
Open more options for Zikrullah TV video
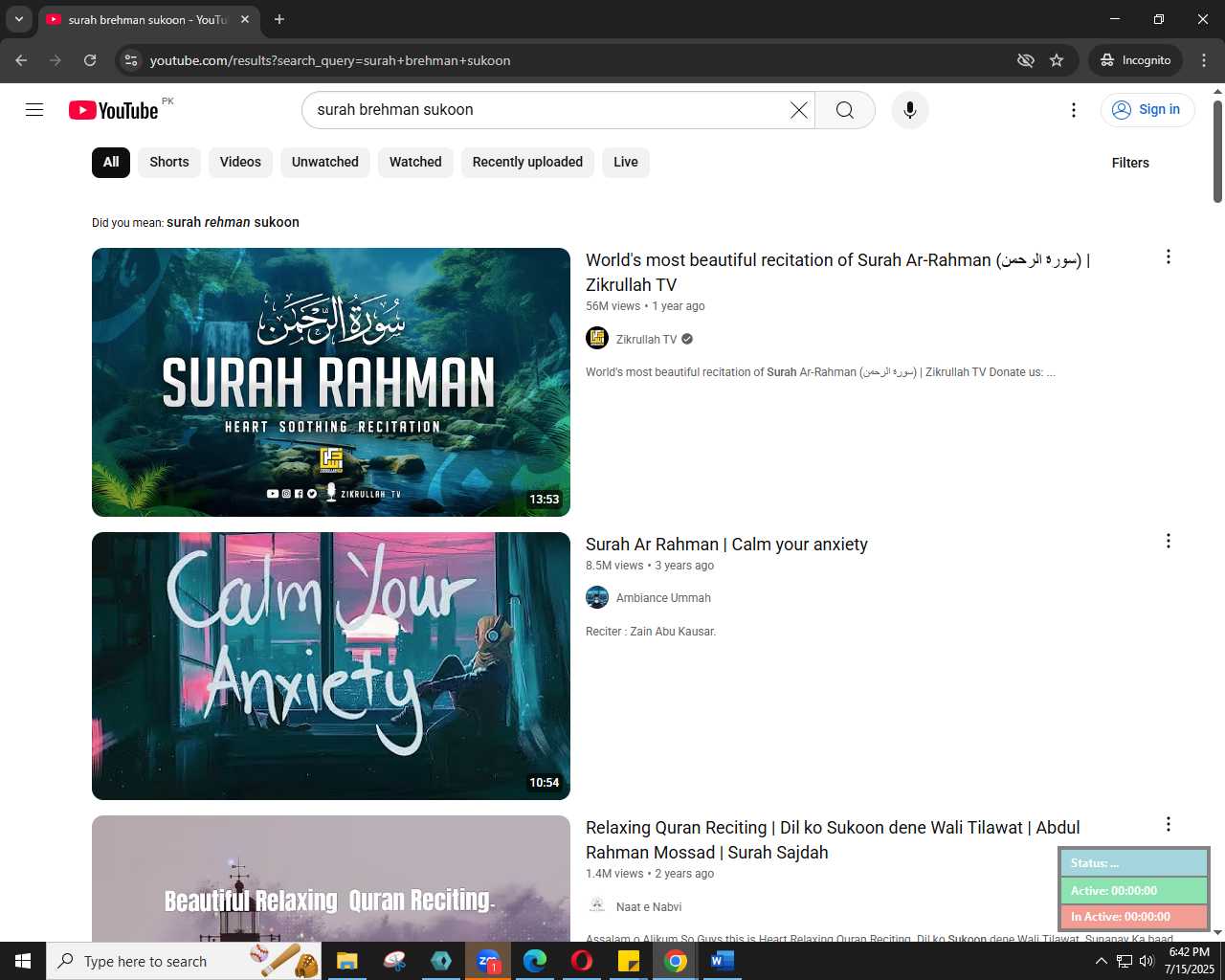pyautogui.click(x=1168, y=256)
